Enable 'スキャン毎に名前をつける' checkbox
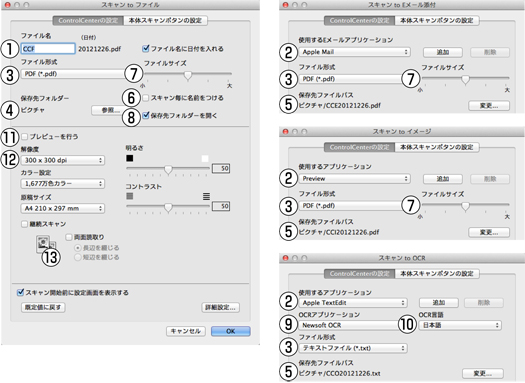Viewport: 525px width, 383px height. [x=146, y=98]
